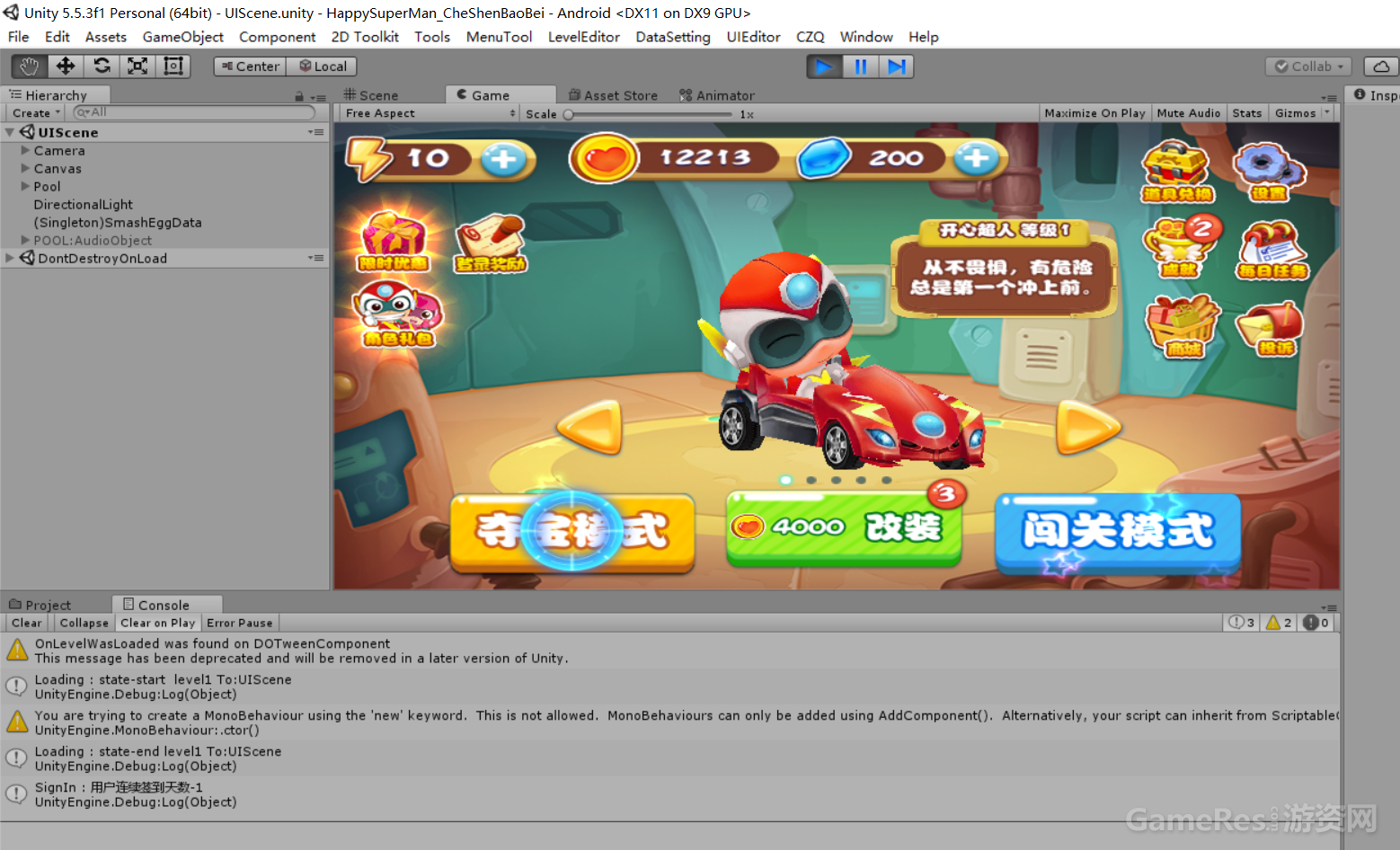Image resolution: width=1400 pixels, height=850 pixels.
Task: Open the LevelEditor menu
Action: (x=584, y=37)
